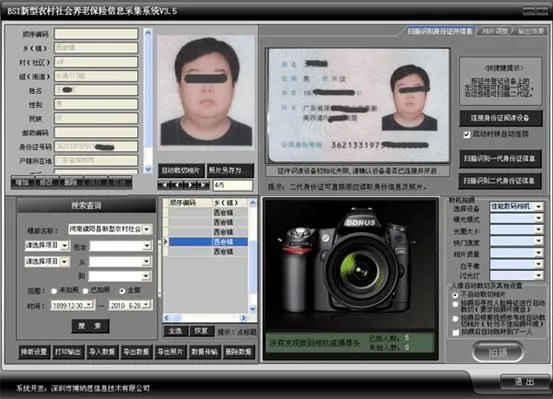Image resolution: width=553 pixels, height=399 pixels.
Task: Click the record list scroll-down arrow
Action: tap(253, 309)
